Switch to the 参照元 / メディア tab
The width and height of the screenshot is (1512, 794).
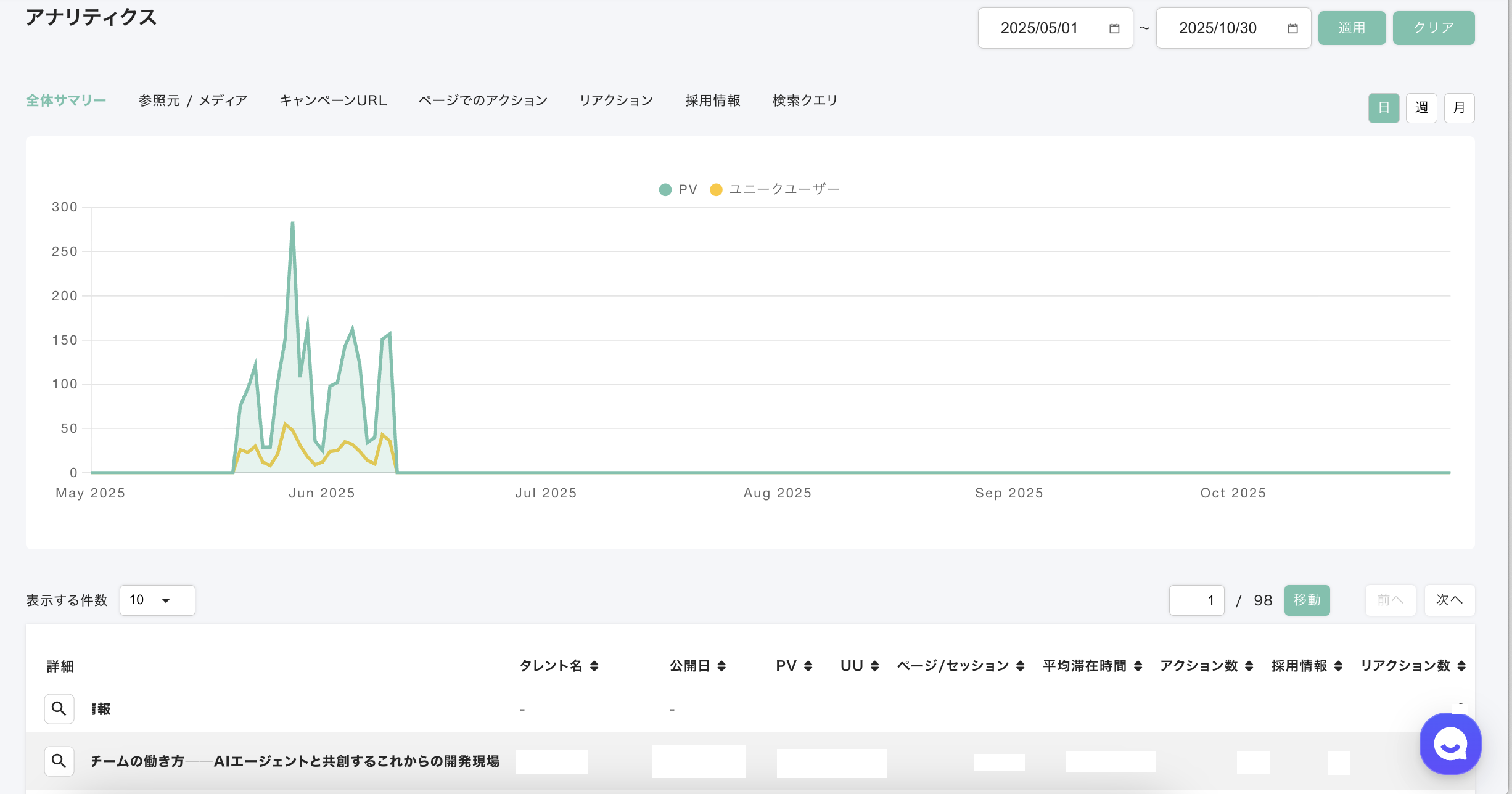click(192, 100)
